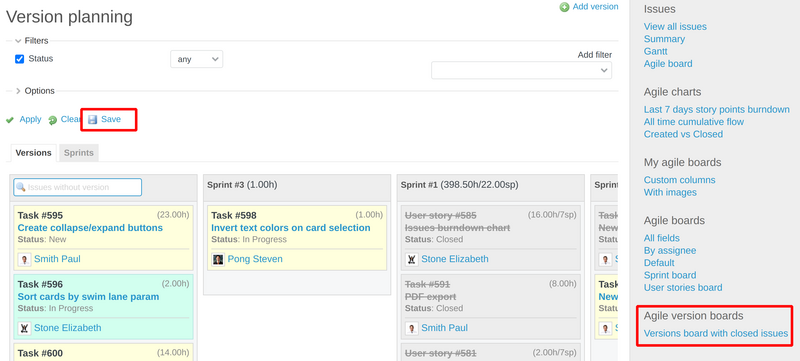800x361 pixels.
Task: Click Stone Elizabeth name on User story #585
Action: point(455,259)
